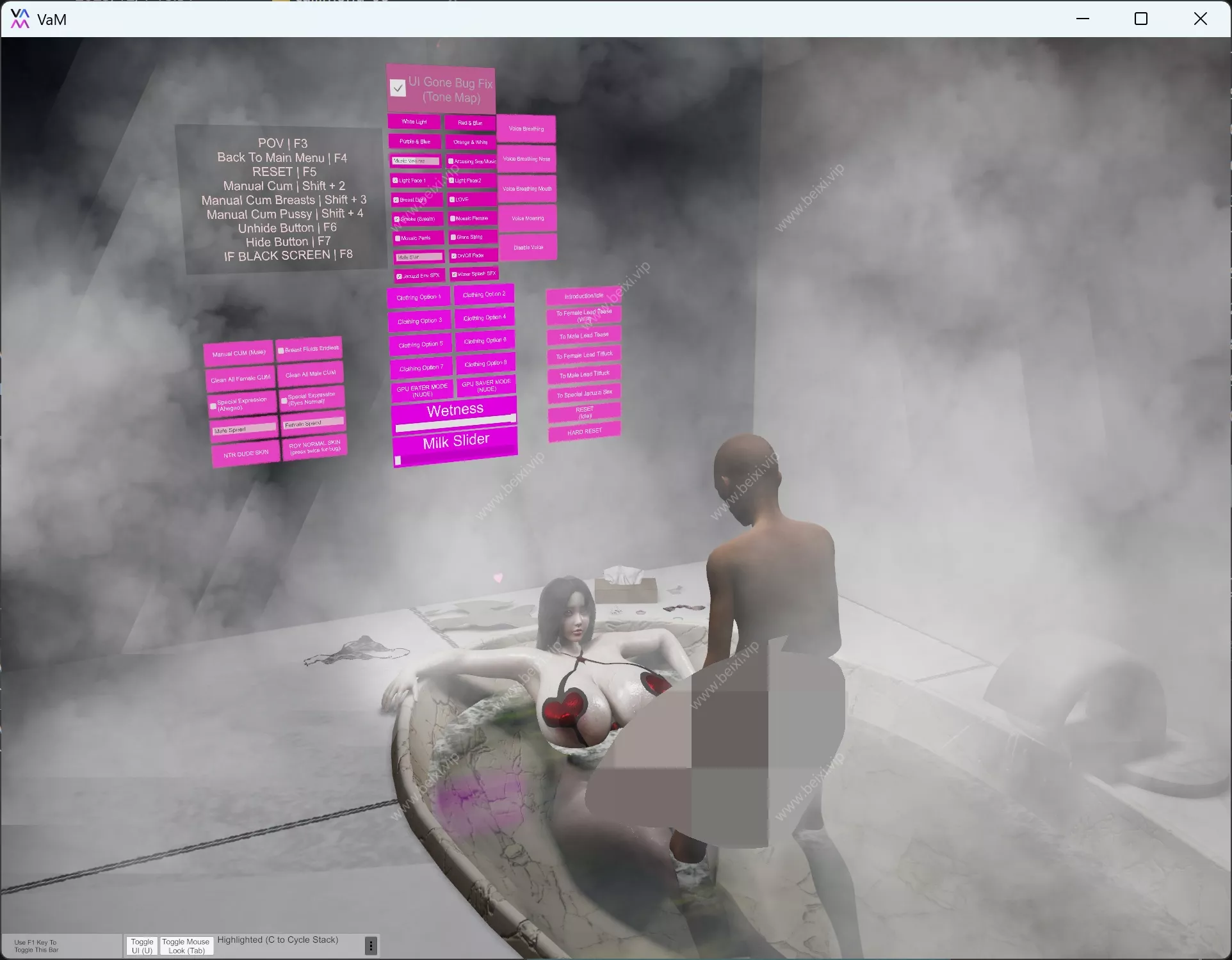Disable the 'Smoke (Breath)' checkbox
1232x960 pixels.
click(398, 218)
